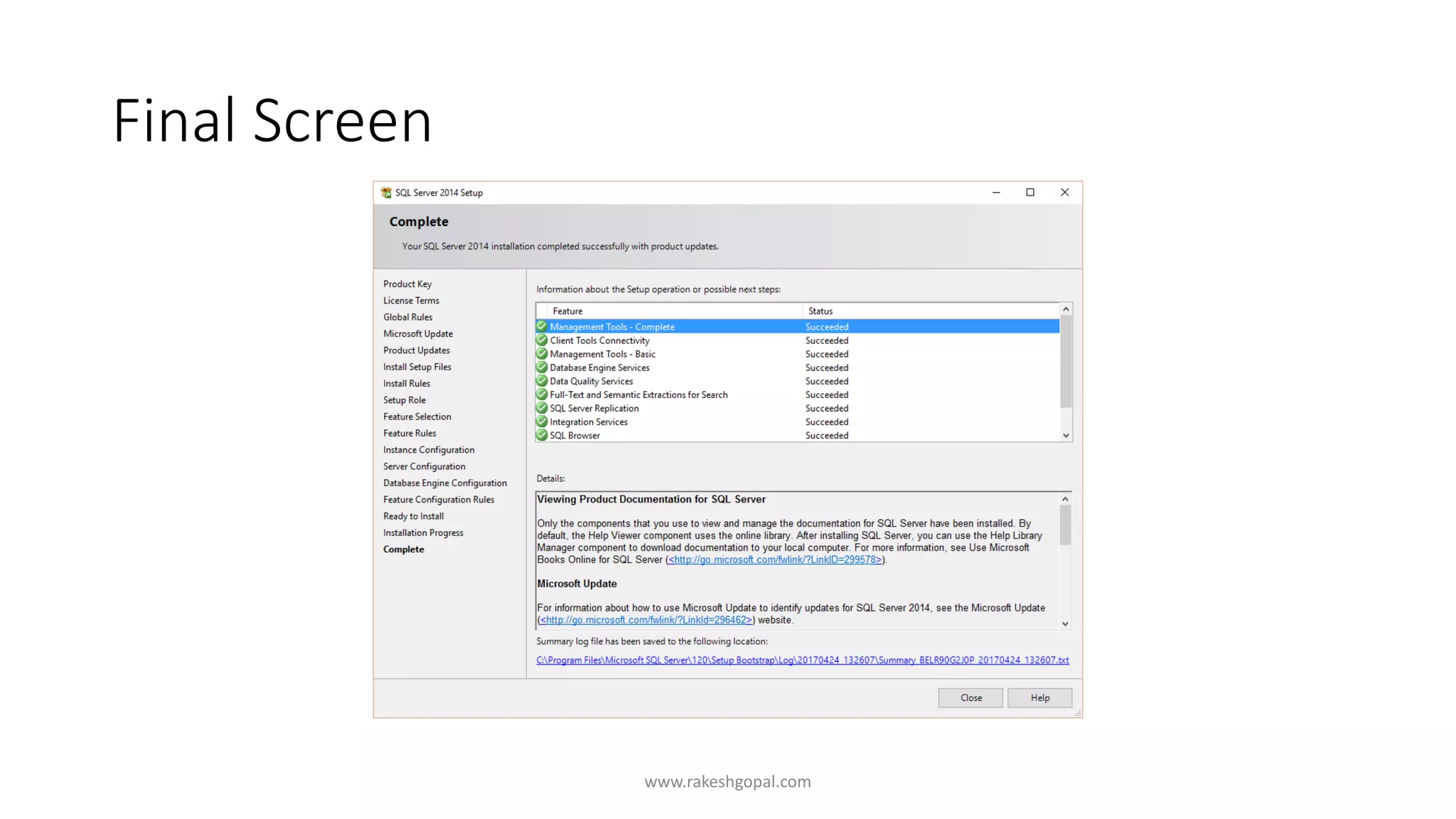Click Global Rules step in sidebar
This screenshot has width=1456, height=819.
coord(407,317)
